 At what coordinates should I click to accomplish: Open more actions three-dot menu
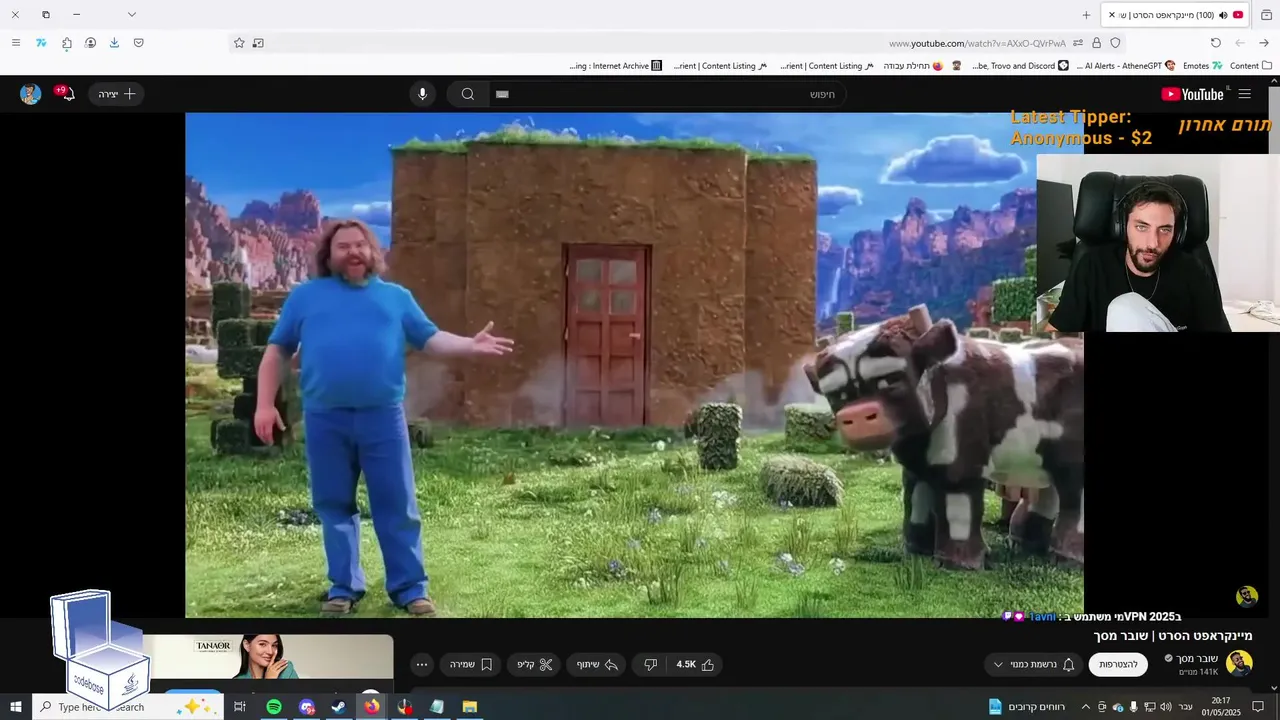422,664
